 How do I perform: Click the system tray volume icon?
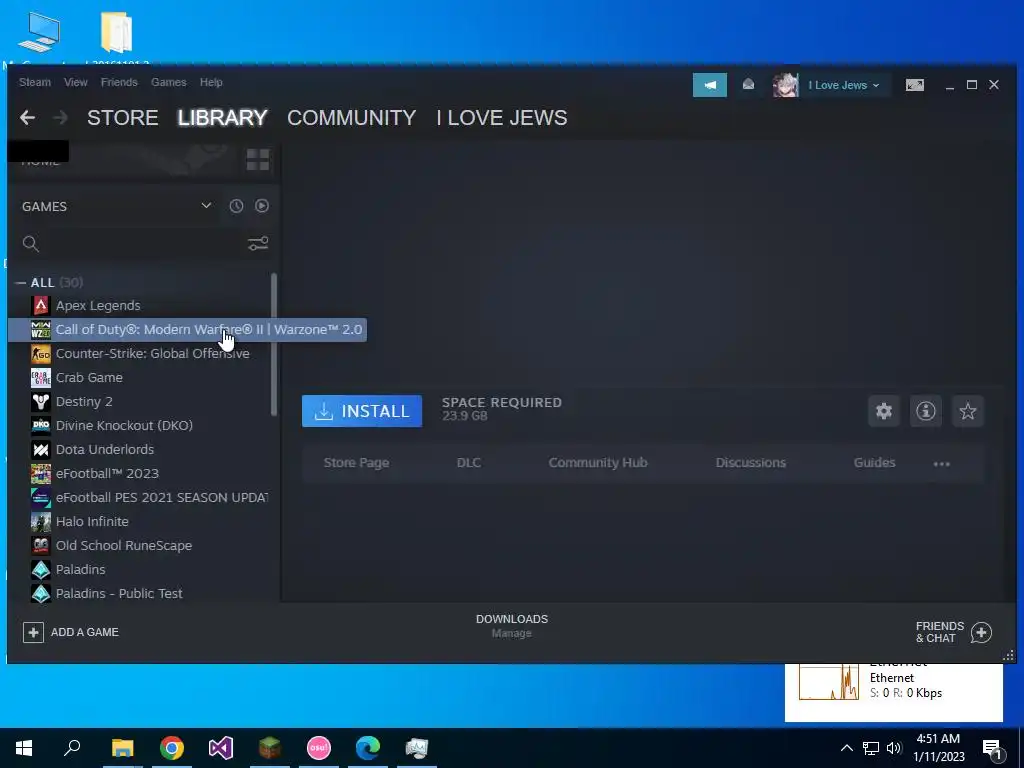894,748
